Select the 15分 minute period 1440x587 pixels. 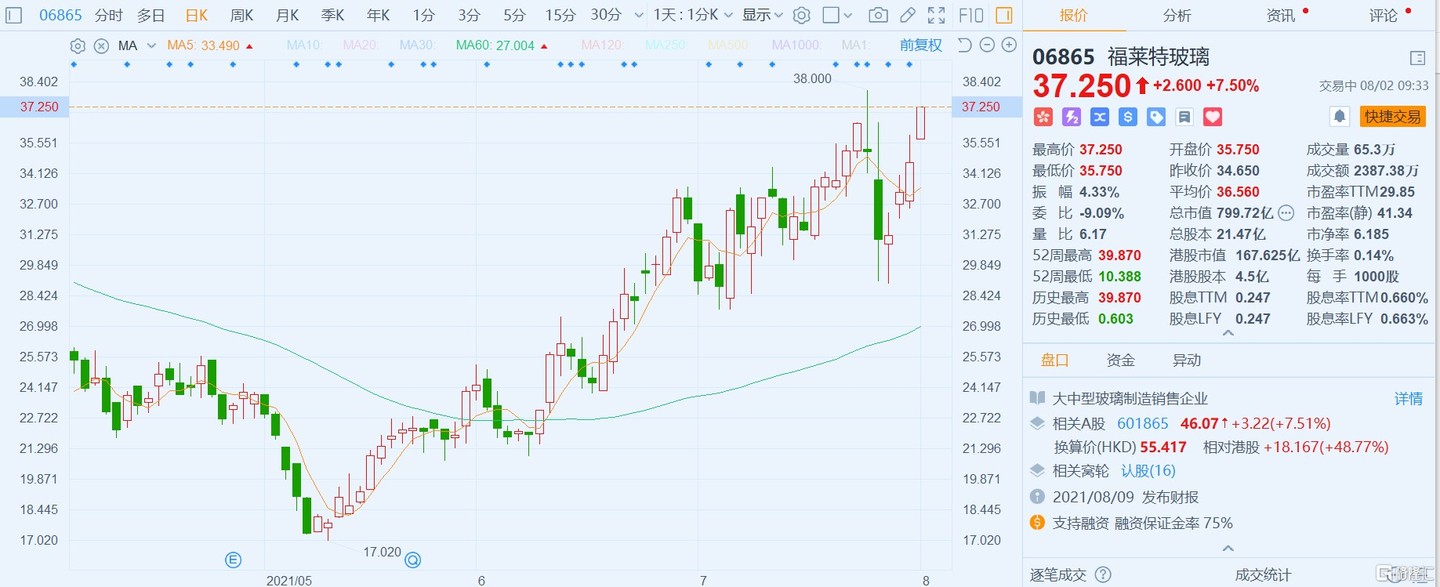(x=561, y=15)
